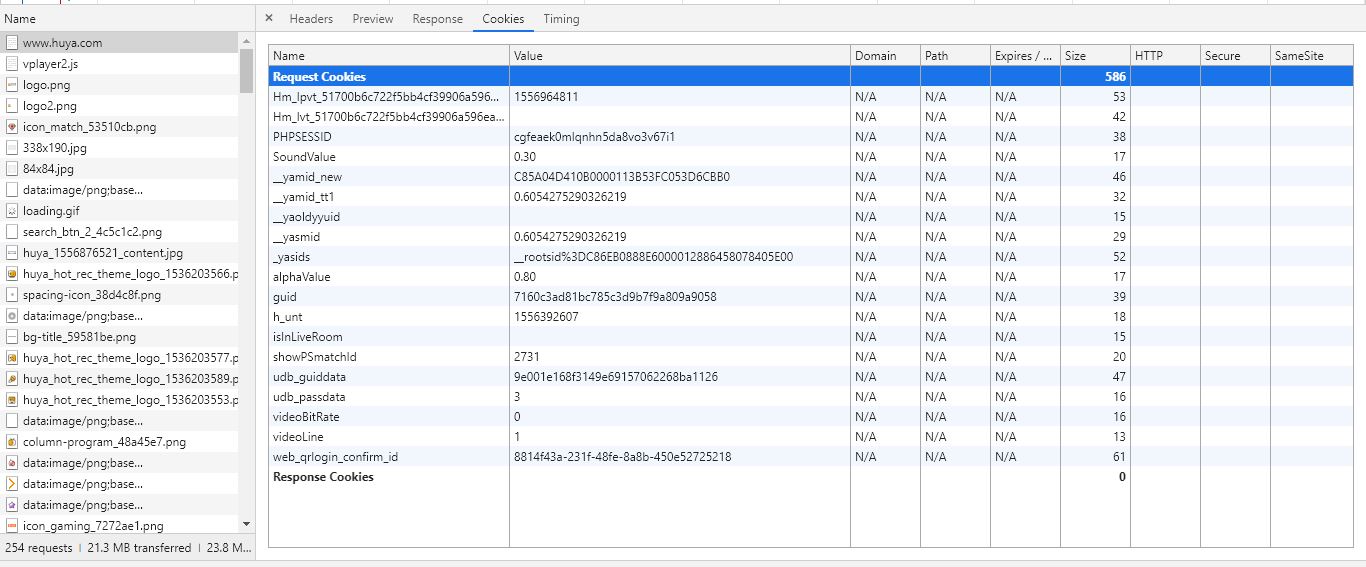Click the vplayer2.js file icon
The image size is (1366, 567).
[12, 64]
